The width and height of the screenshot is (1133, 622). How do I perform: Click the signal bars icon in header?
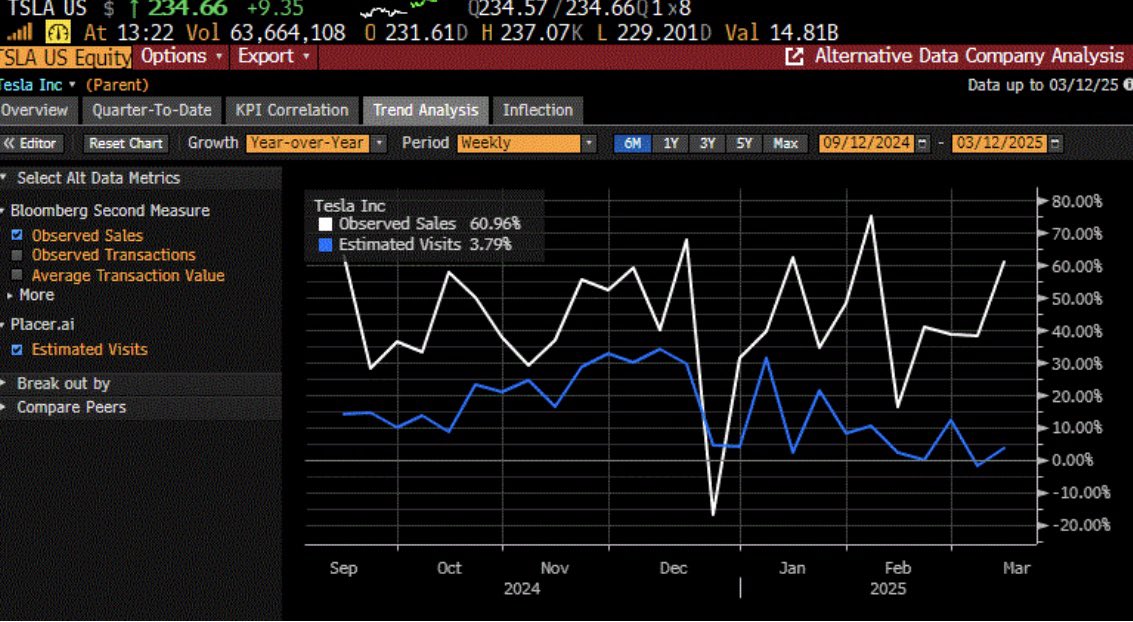[x=20, y=32]
